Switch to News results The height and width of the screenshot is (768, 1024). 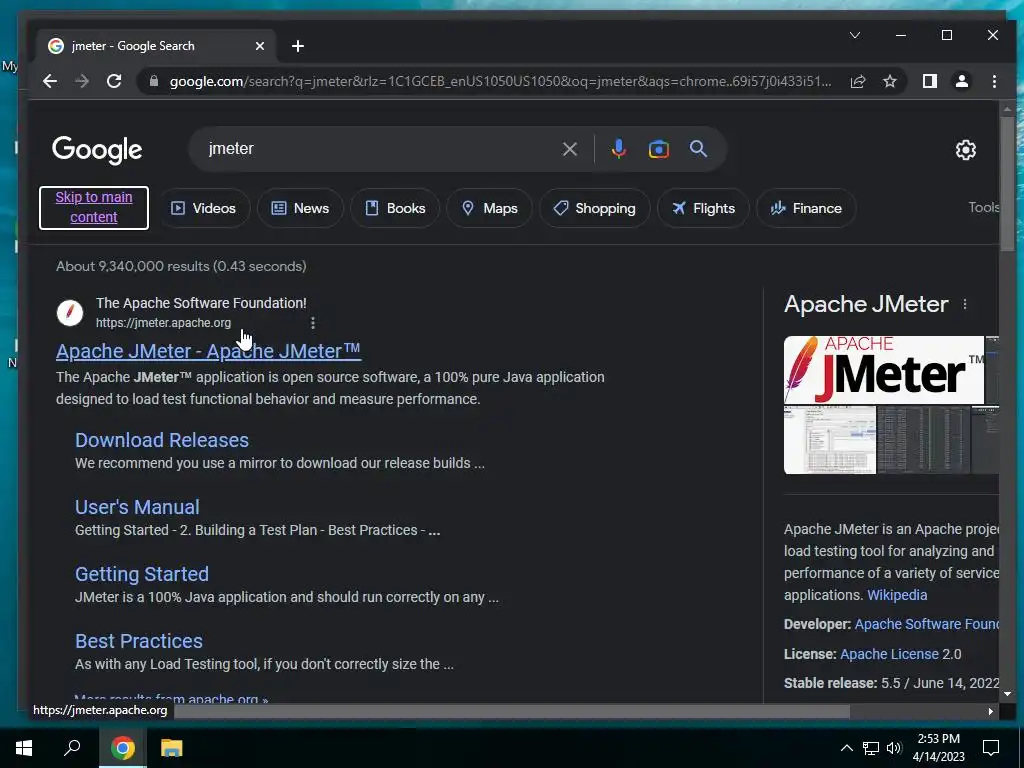300,208
